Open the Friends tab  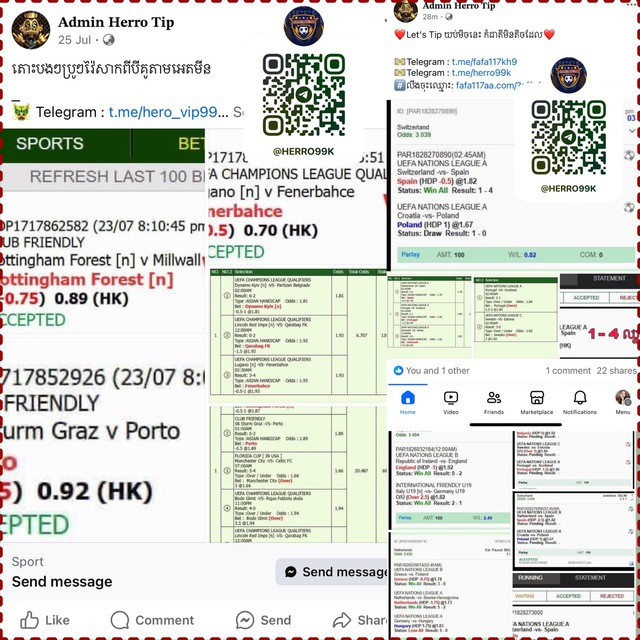pos(494,402)
